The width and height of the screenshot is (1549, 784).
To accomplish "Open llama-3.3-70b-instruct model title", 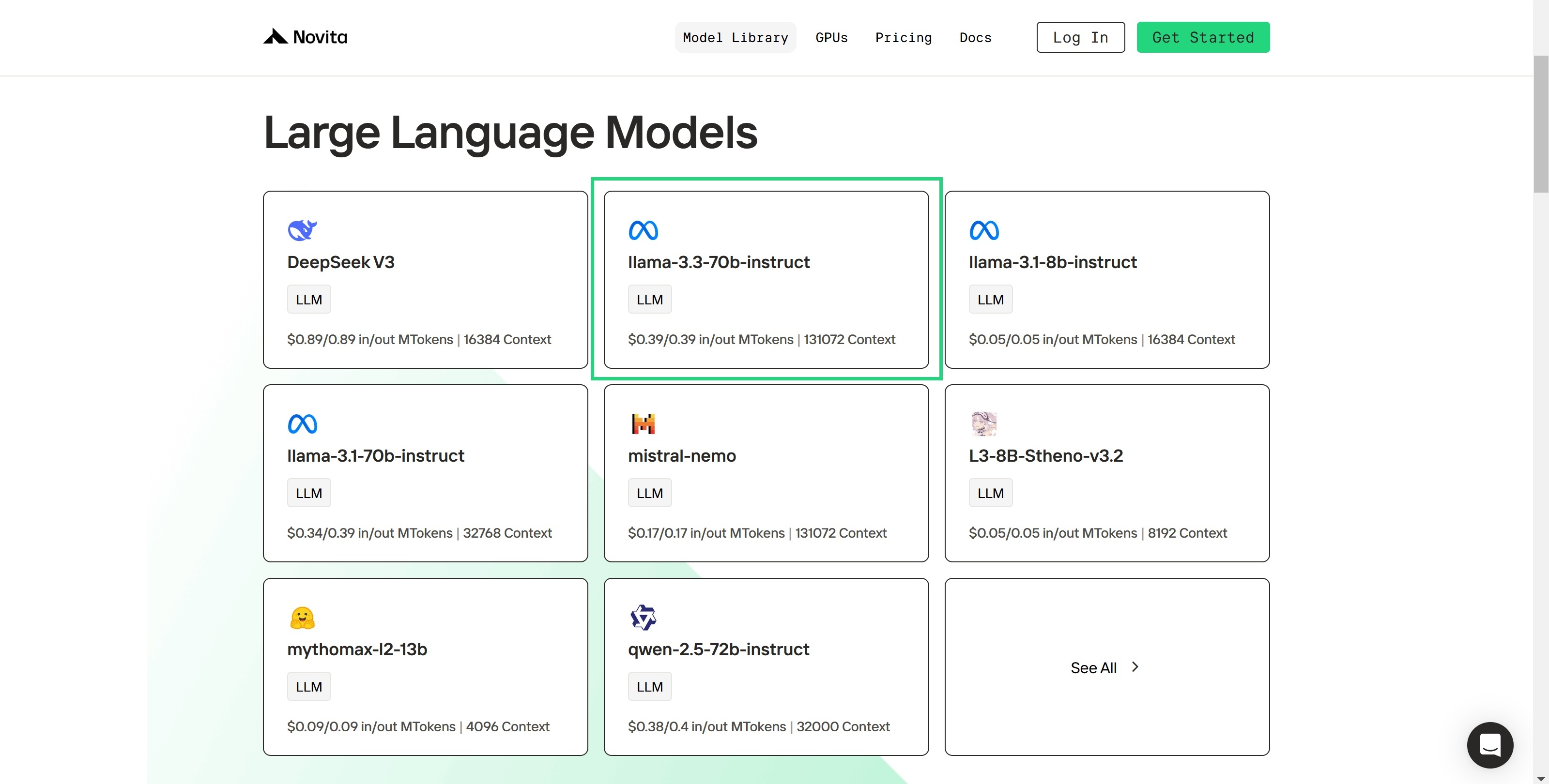I will point(719,262).
